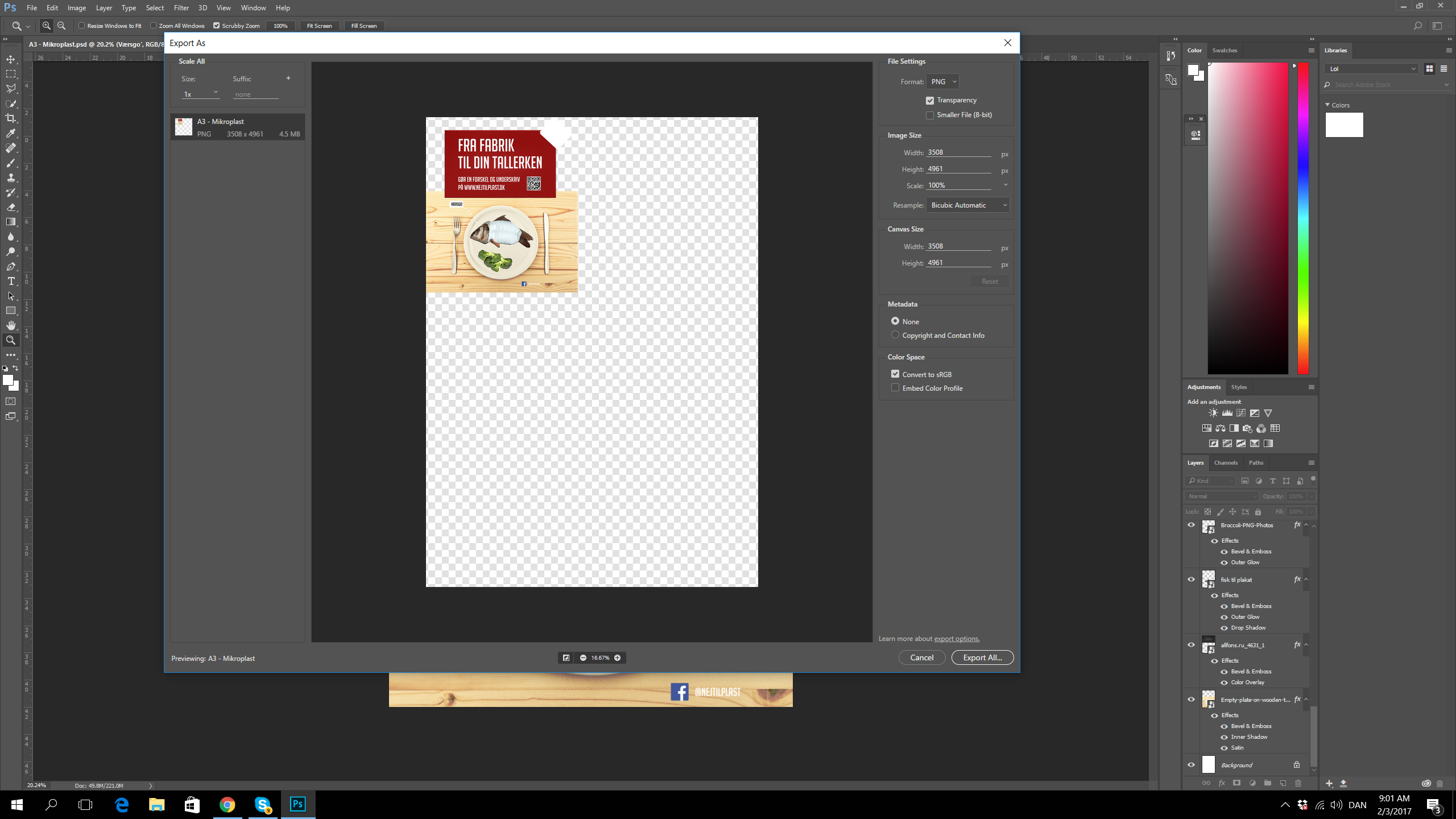Hide the fisk til plakat layer
The image size is (1456, 819).
pyautogui.click(x=1191, y=579)
